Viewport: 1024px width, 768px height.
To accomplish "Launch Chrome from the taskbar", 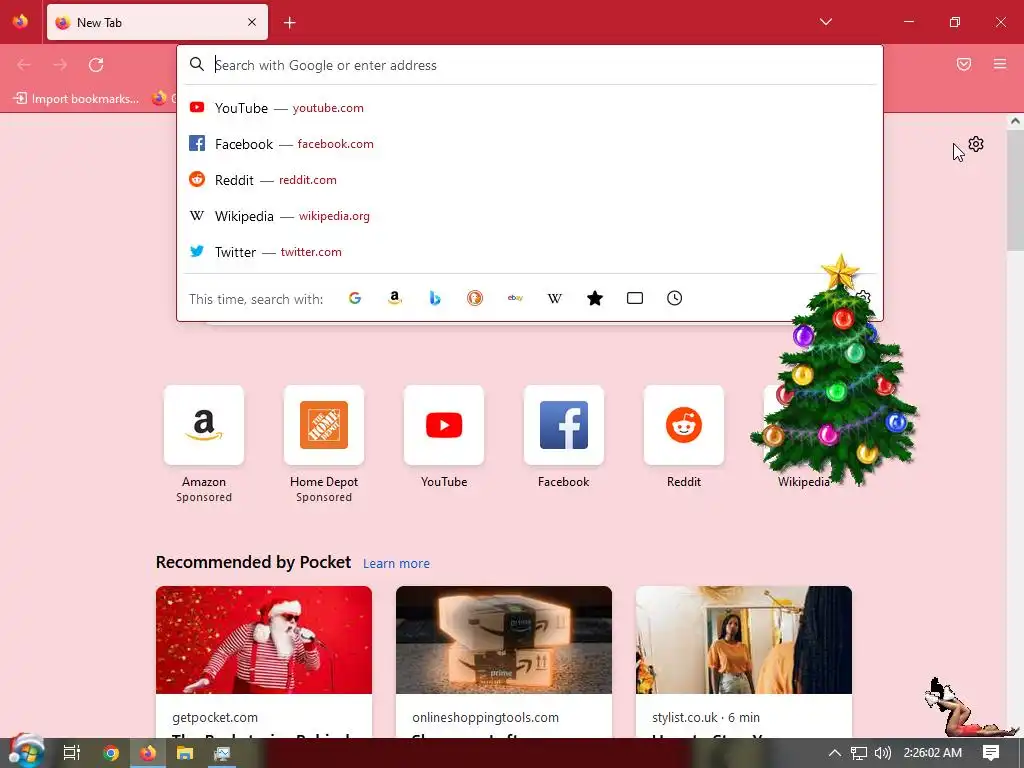I will pyautogui.click(x=110, y=753).
